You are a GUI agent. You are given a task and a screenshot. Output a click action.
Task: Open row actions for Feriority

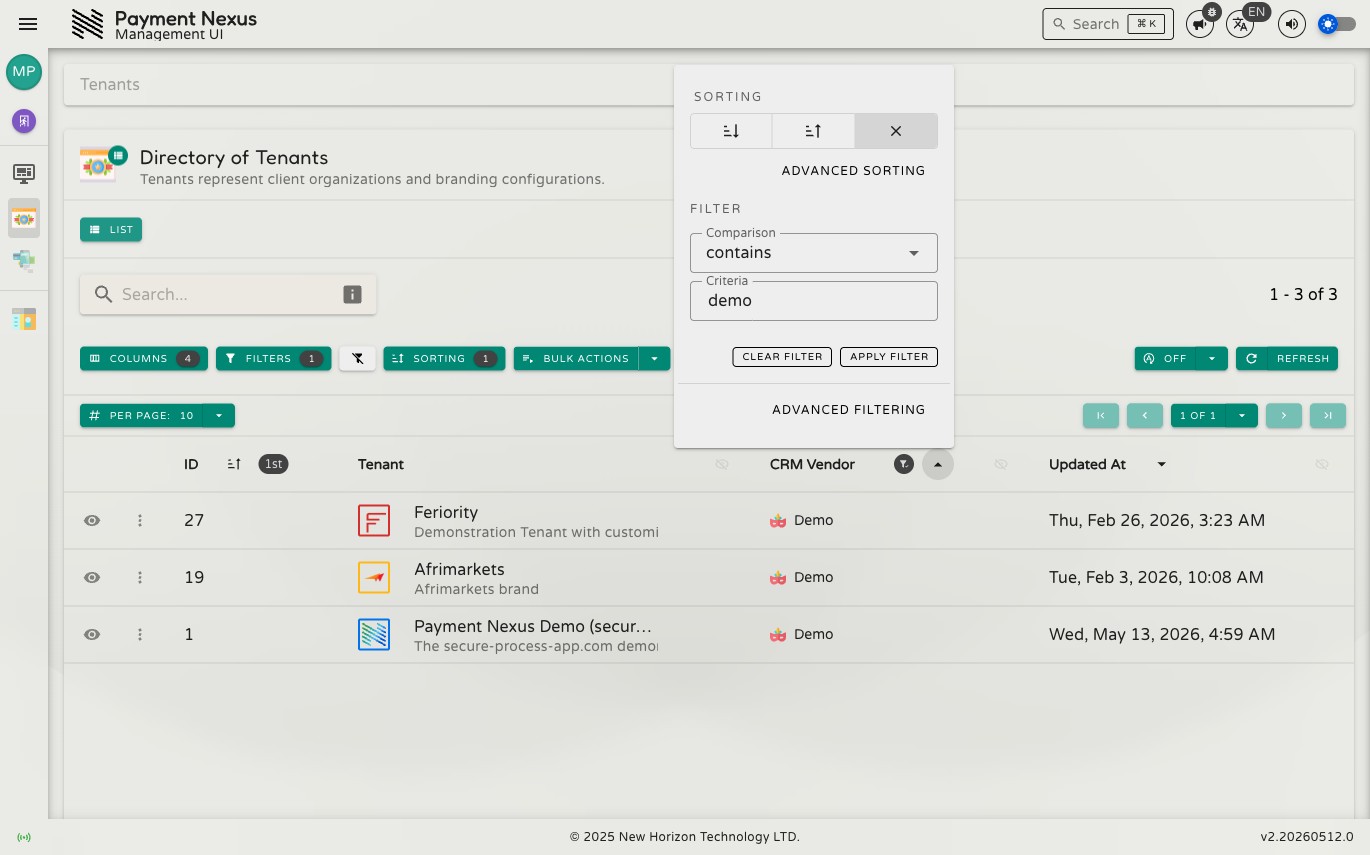[x=140, y=520]
